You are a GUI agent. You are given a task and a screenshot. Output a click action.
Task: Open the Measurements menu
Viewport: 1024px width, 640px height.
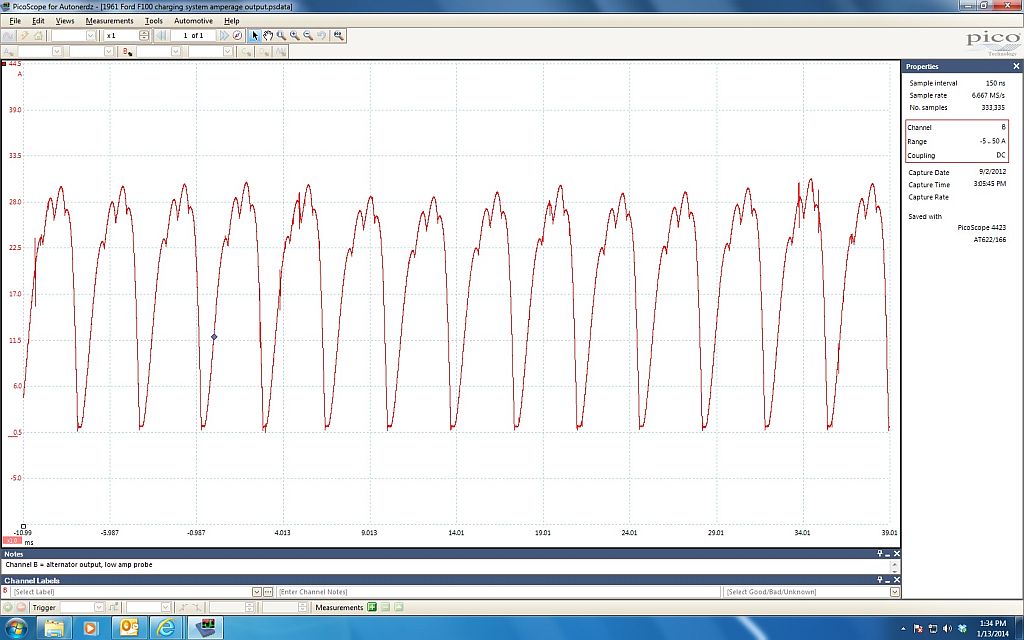tap(109, 21)
